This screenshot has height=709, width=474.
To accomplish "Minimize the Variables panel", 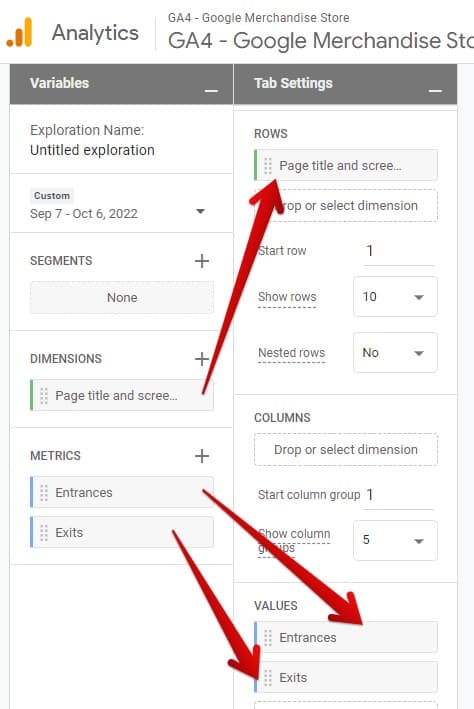I will tap(211, 90).
